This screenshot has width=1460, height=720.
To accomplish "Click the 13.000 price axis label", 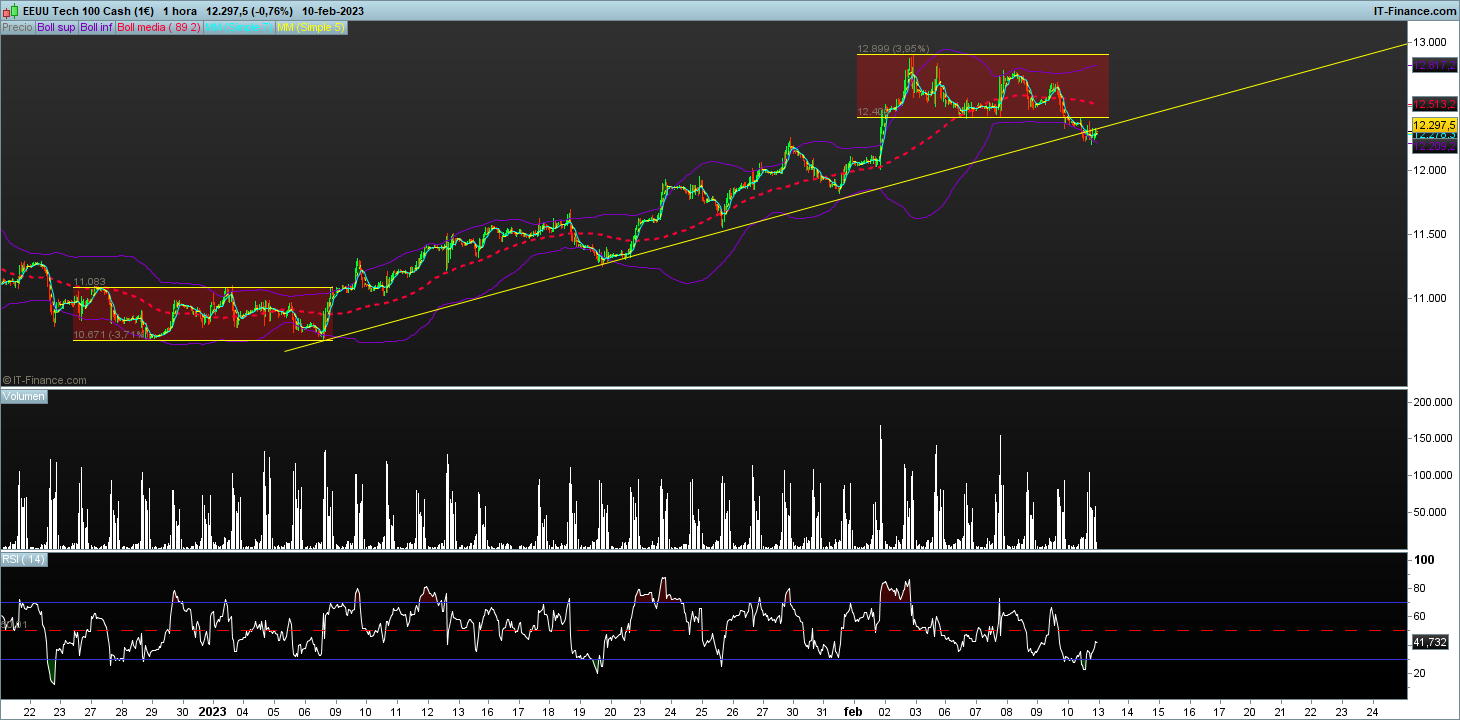I will [x=1431, y=42].
